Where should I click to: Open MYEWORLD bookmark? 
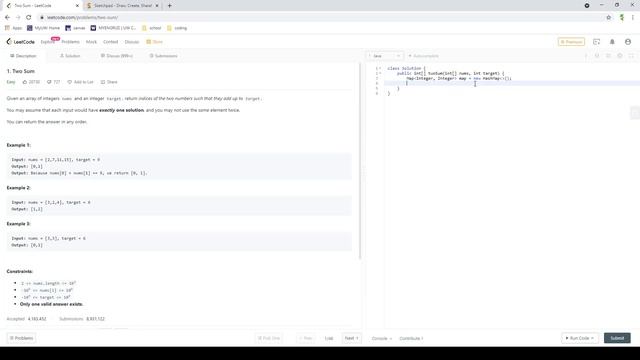pyautogui.click(x=113, y=28)
